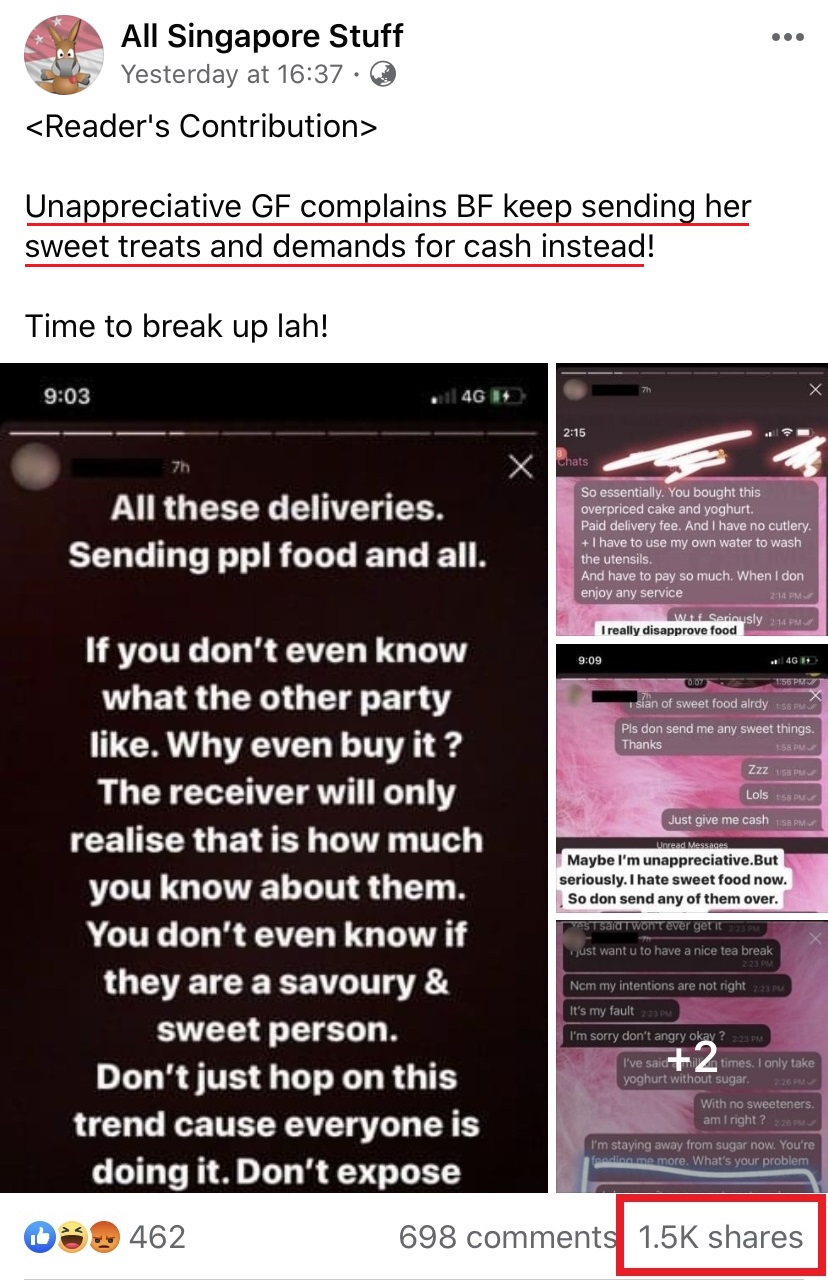
Task: Tap the public globe privacy icon
Action: click(x=382, y=74)
